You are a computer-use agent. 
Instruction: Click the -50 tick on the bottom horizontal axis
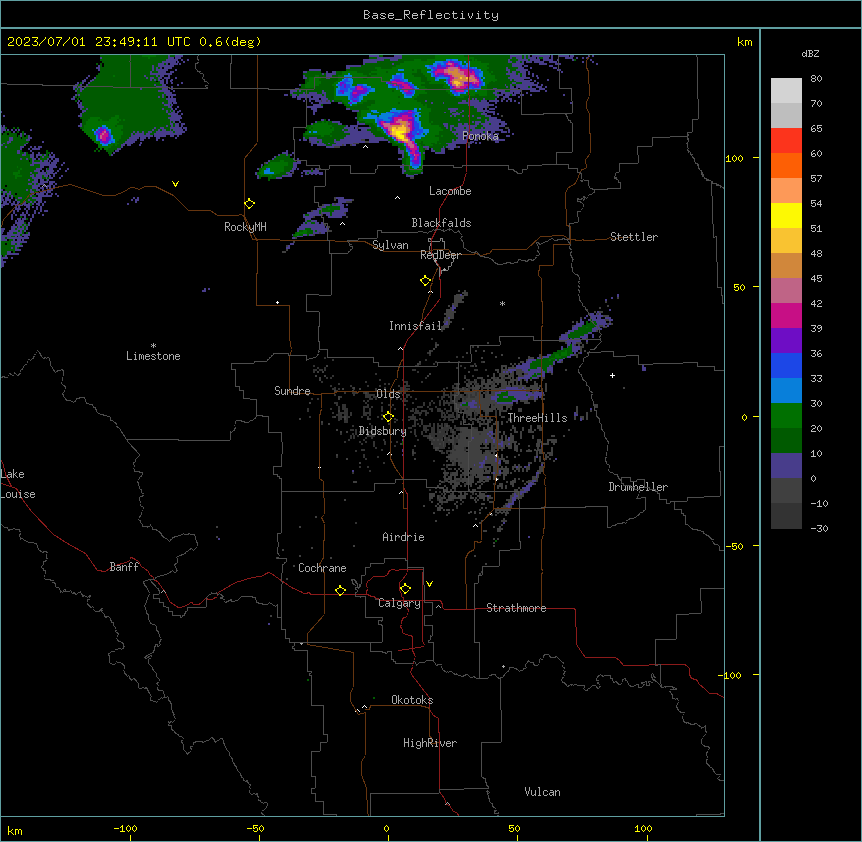point(255,828)
